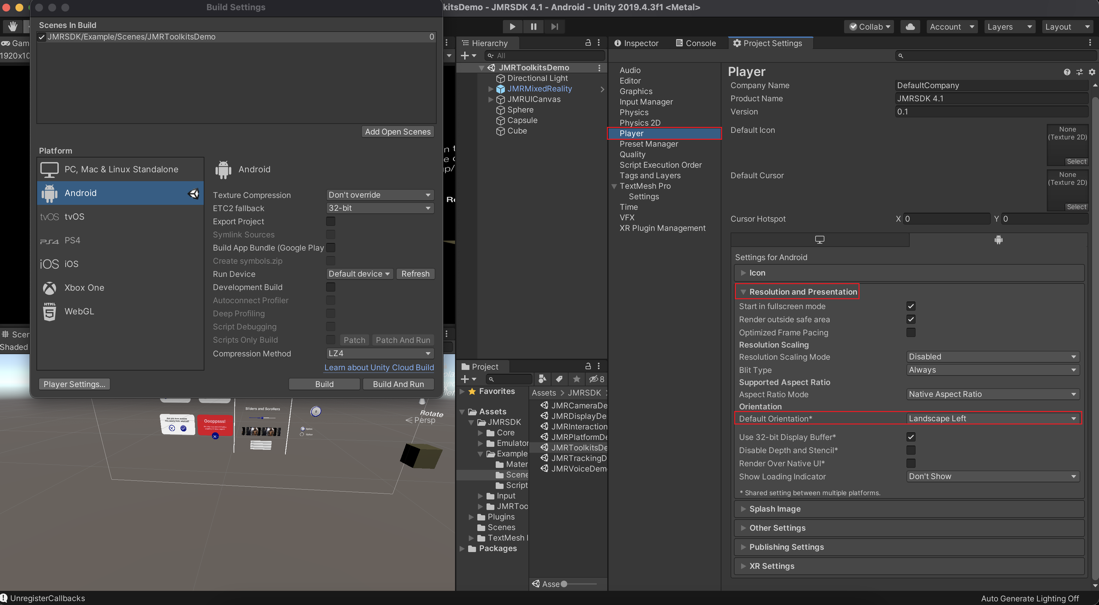Click the Player settings help icon

click(x=1067, y=72)
